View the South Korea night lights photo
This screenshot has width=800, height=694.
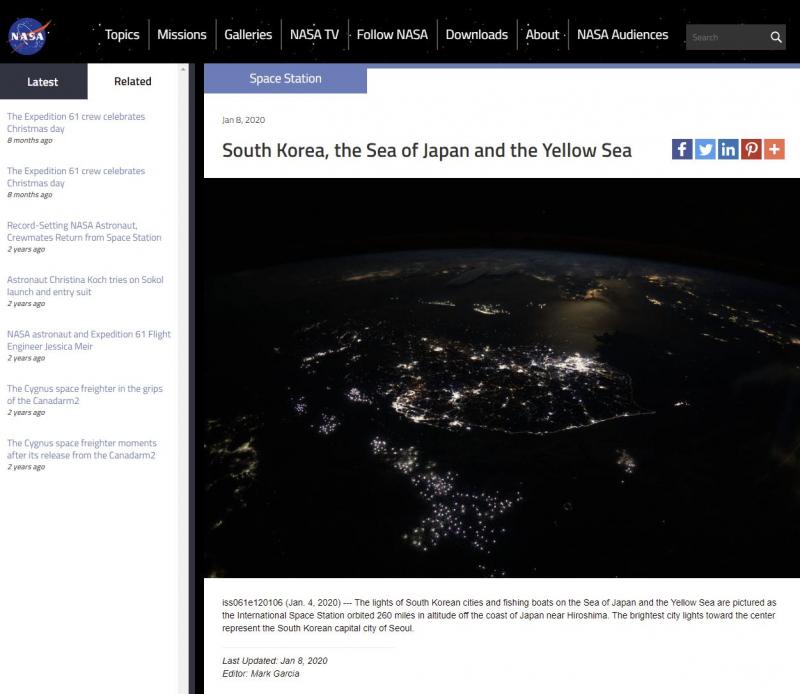[x=502, y=378]
